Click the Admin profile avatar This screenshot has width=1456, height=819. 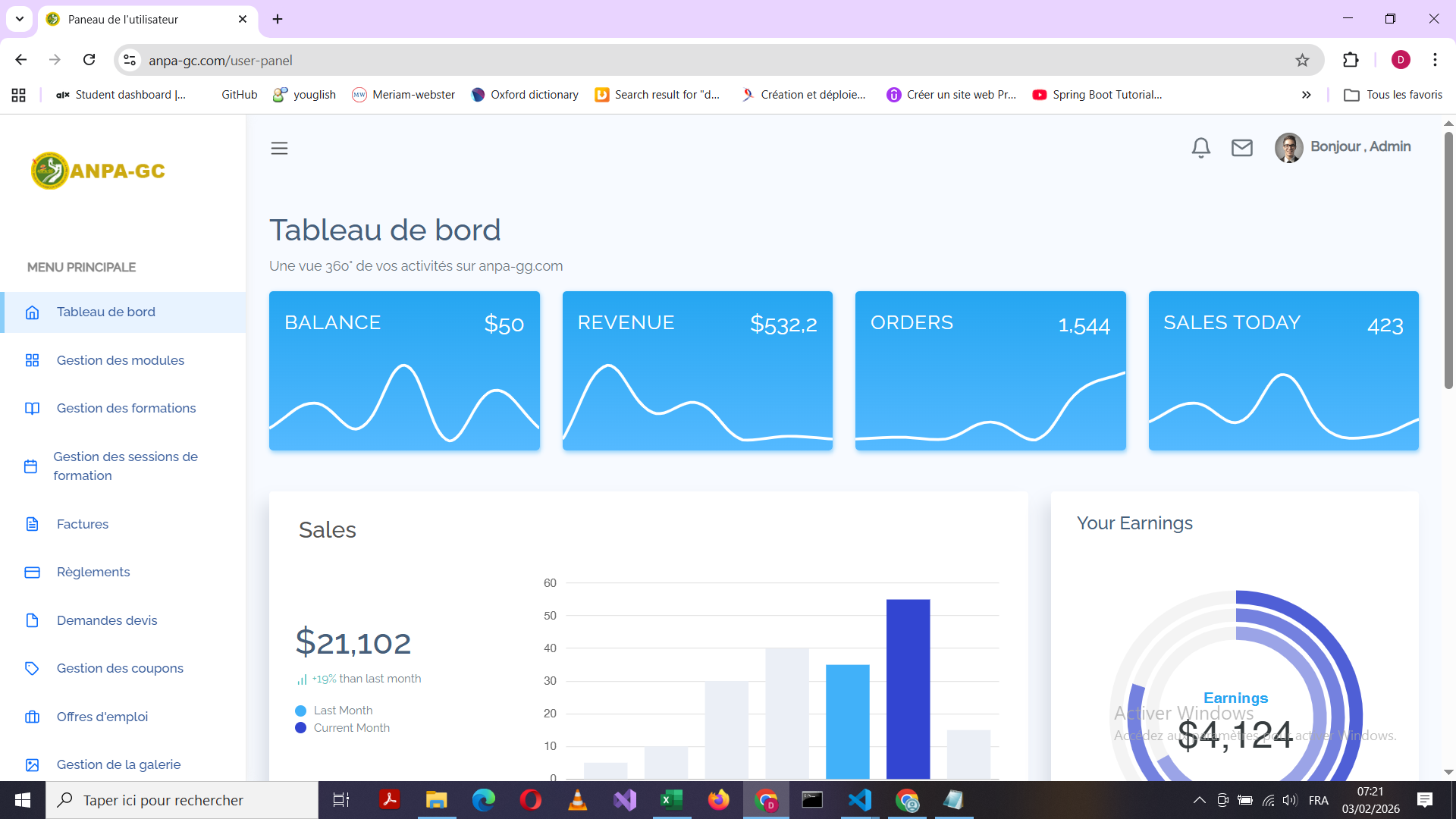point(1288,147)
